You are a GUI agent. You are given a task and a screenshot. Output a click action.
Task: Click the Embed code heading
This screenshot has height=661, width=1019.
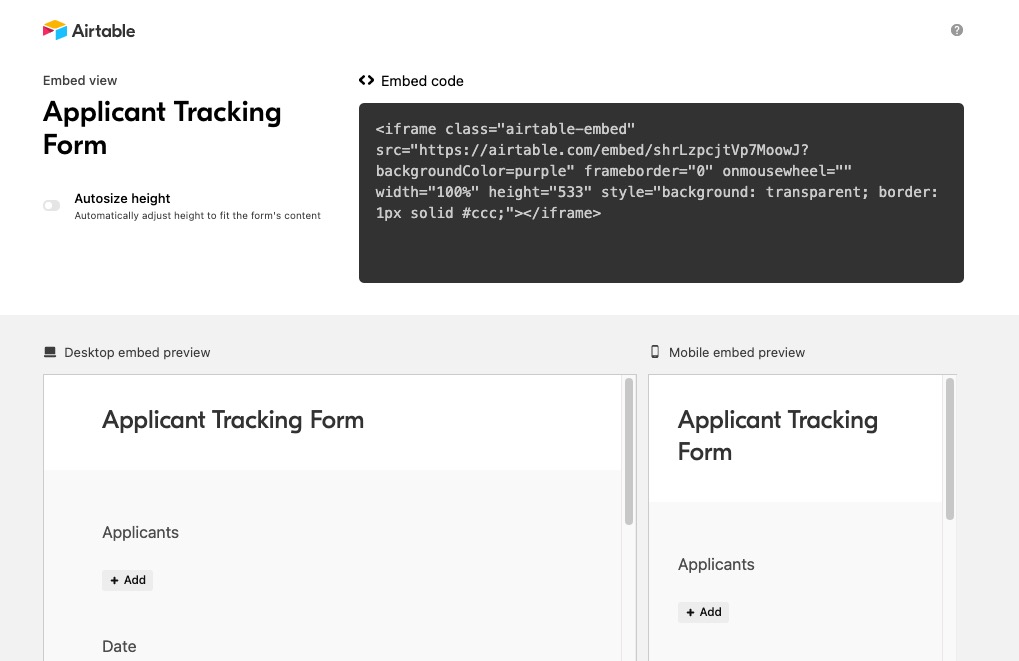pos(422,81)
